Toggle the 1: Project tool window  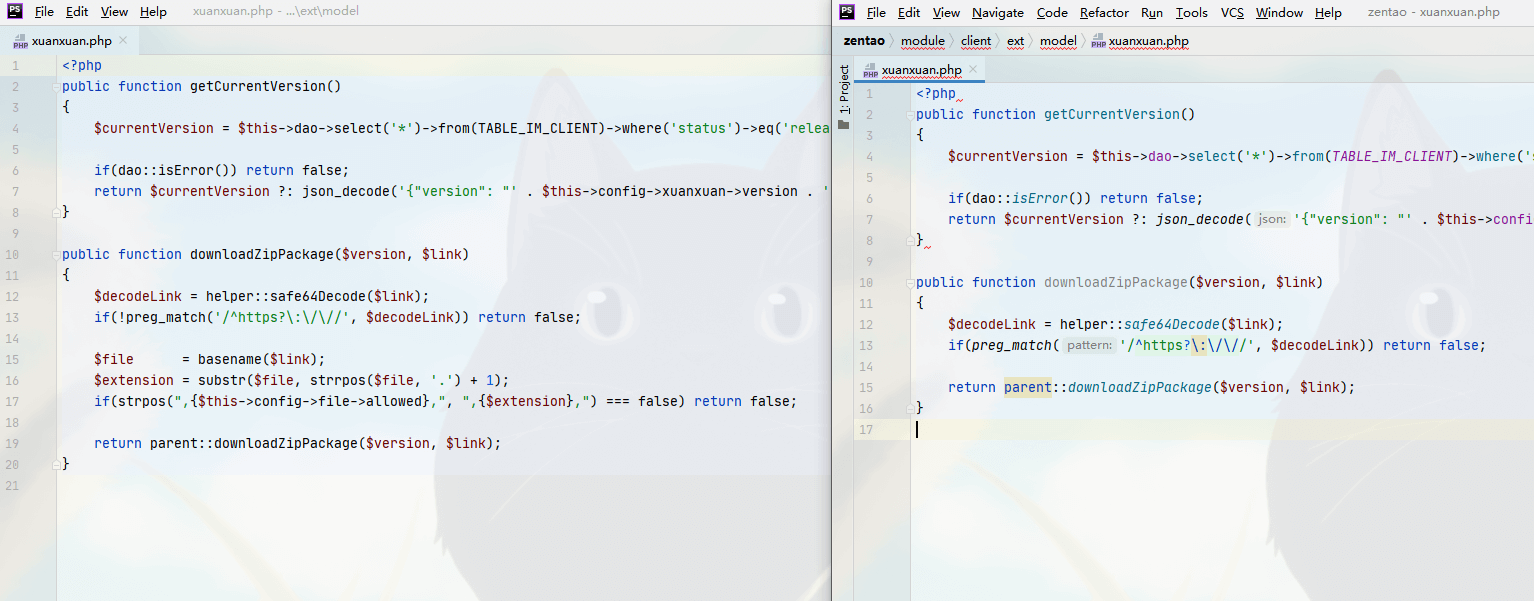tap(844, 90)
